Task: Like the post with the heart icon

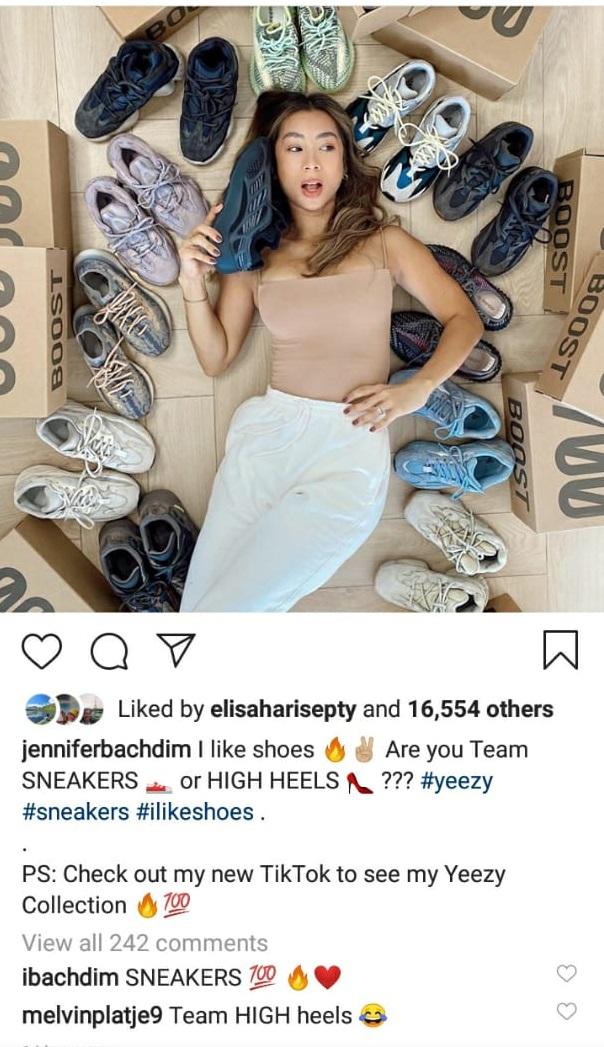Action: (x=41, y=651)
